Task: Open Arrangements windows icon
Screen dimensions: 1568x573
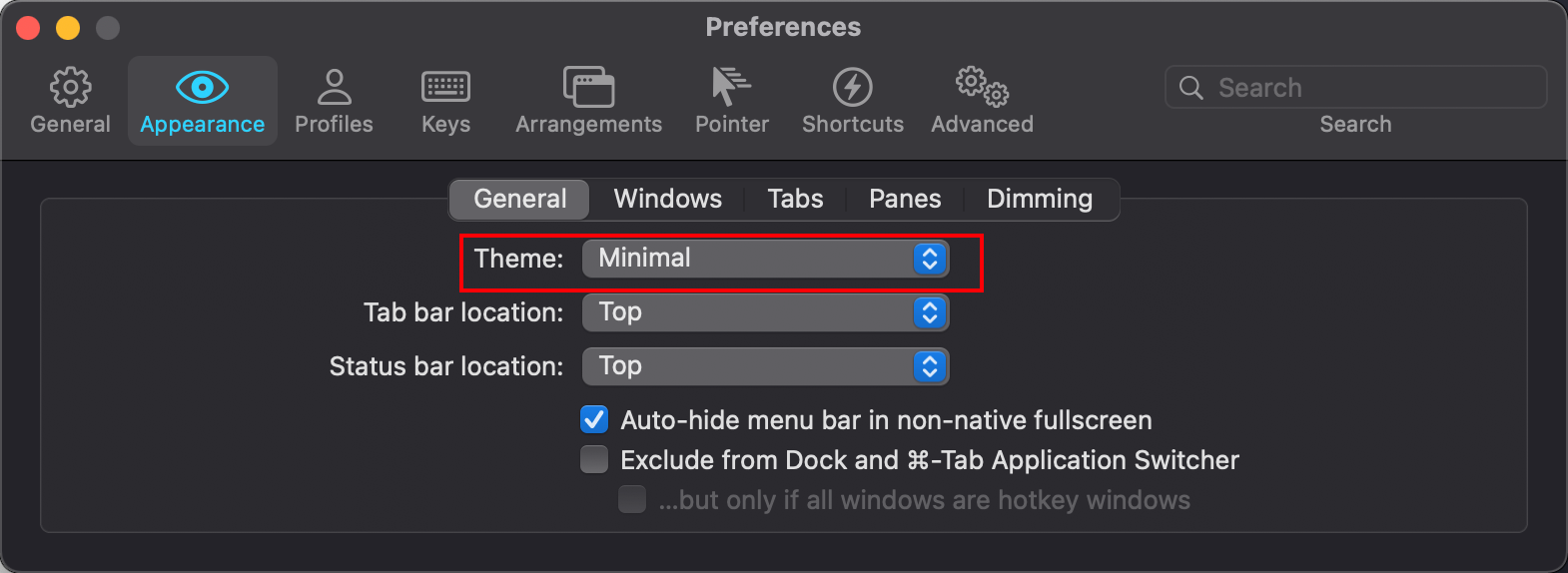Action: (x=588, y=88)
